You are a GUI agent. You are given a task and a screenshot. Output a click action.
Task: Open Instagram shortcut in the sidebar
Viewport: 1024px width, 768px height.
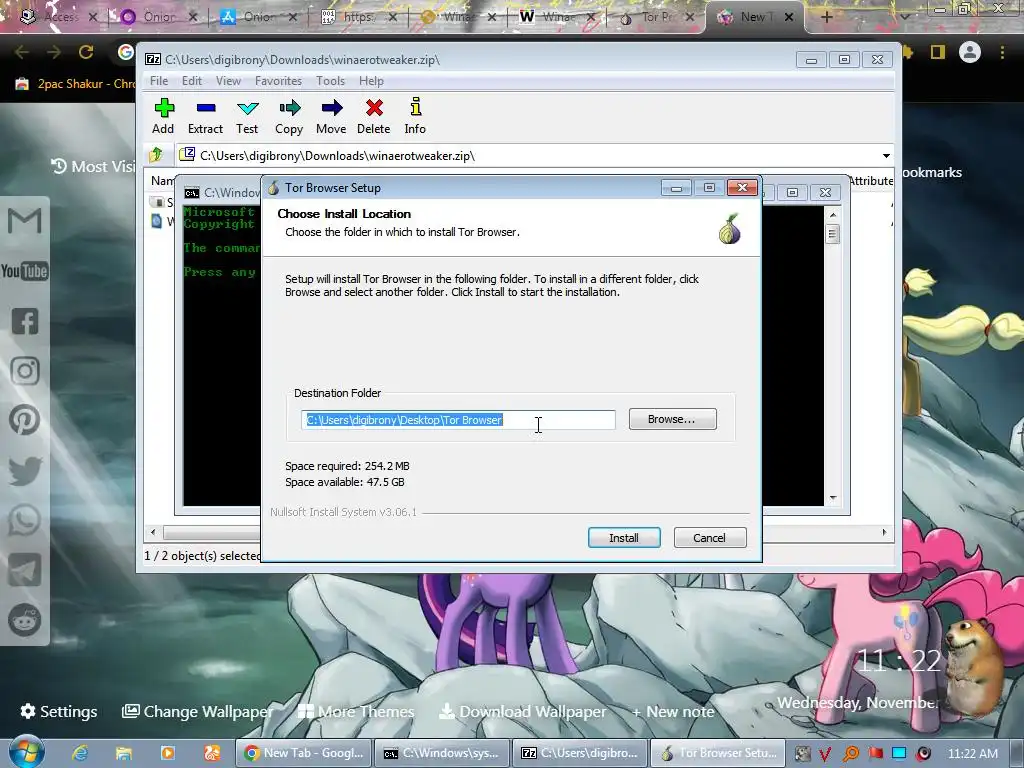coord(25,371)
